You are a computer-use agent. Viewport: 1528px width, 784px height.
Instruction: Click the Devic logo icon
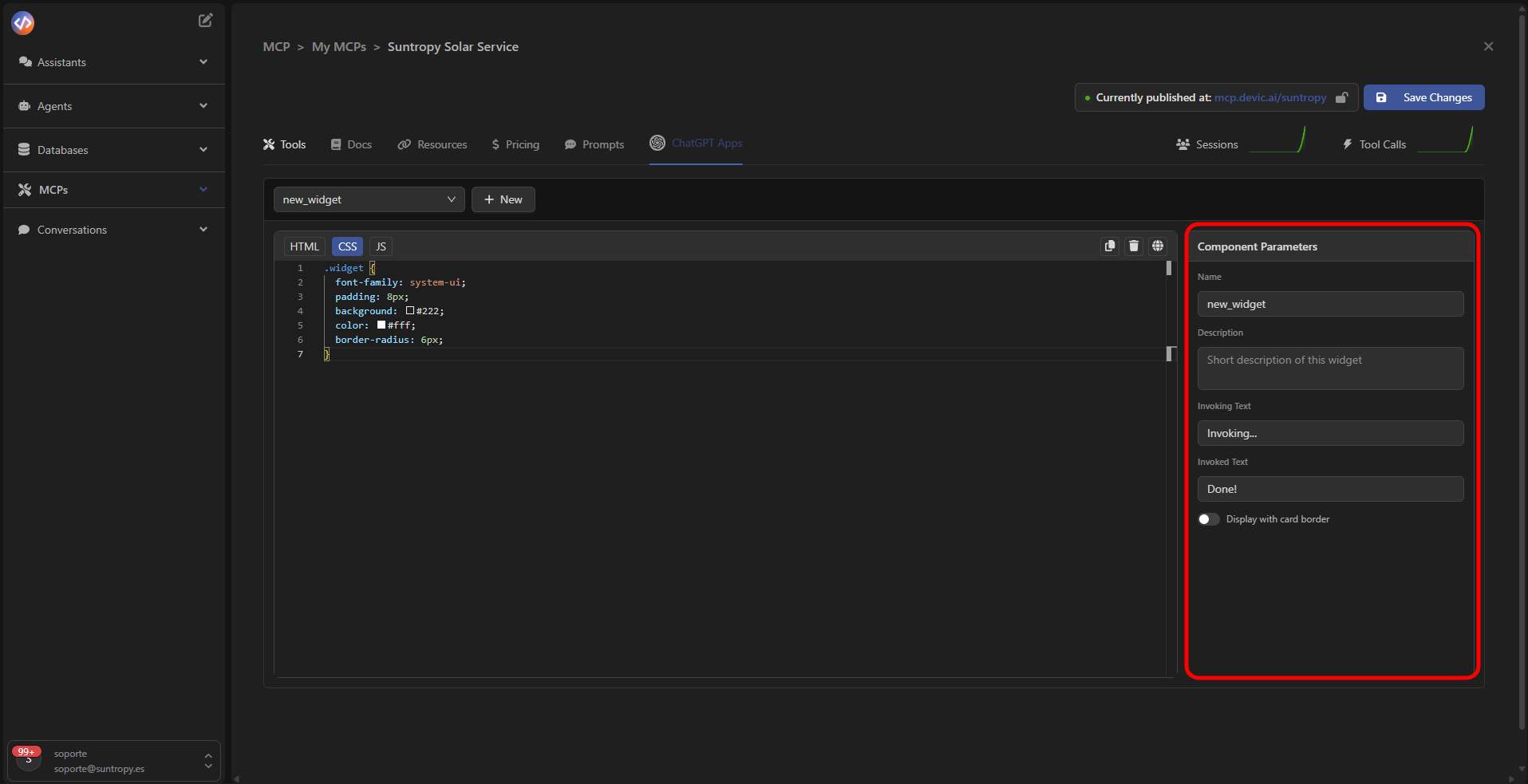23,23
